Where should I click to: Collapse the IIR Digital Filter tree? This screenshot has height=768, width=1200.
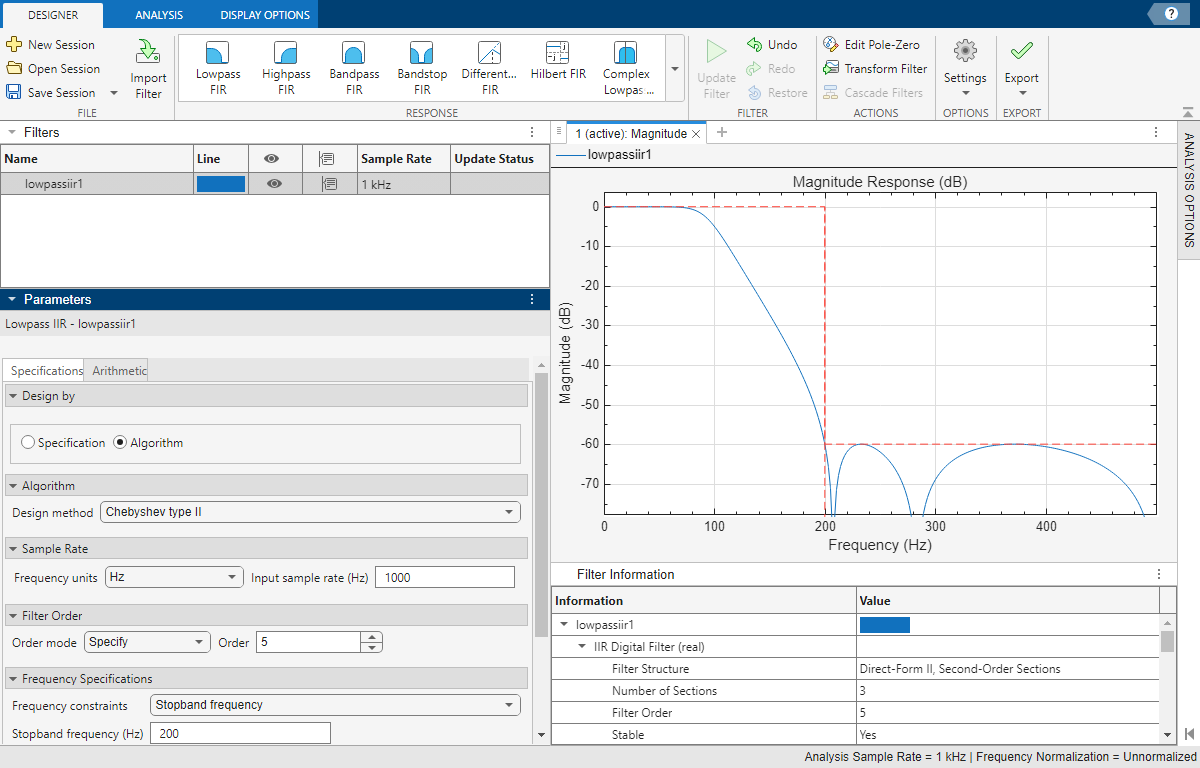click(x=581, y=646)
